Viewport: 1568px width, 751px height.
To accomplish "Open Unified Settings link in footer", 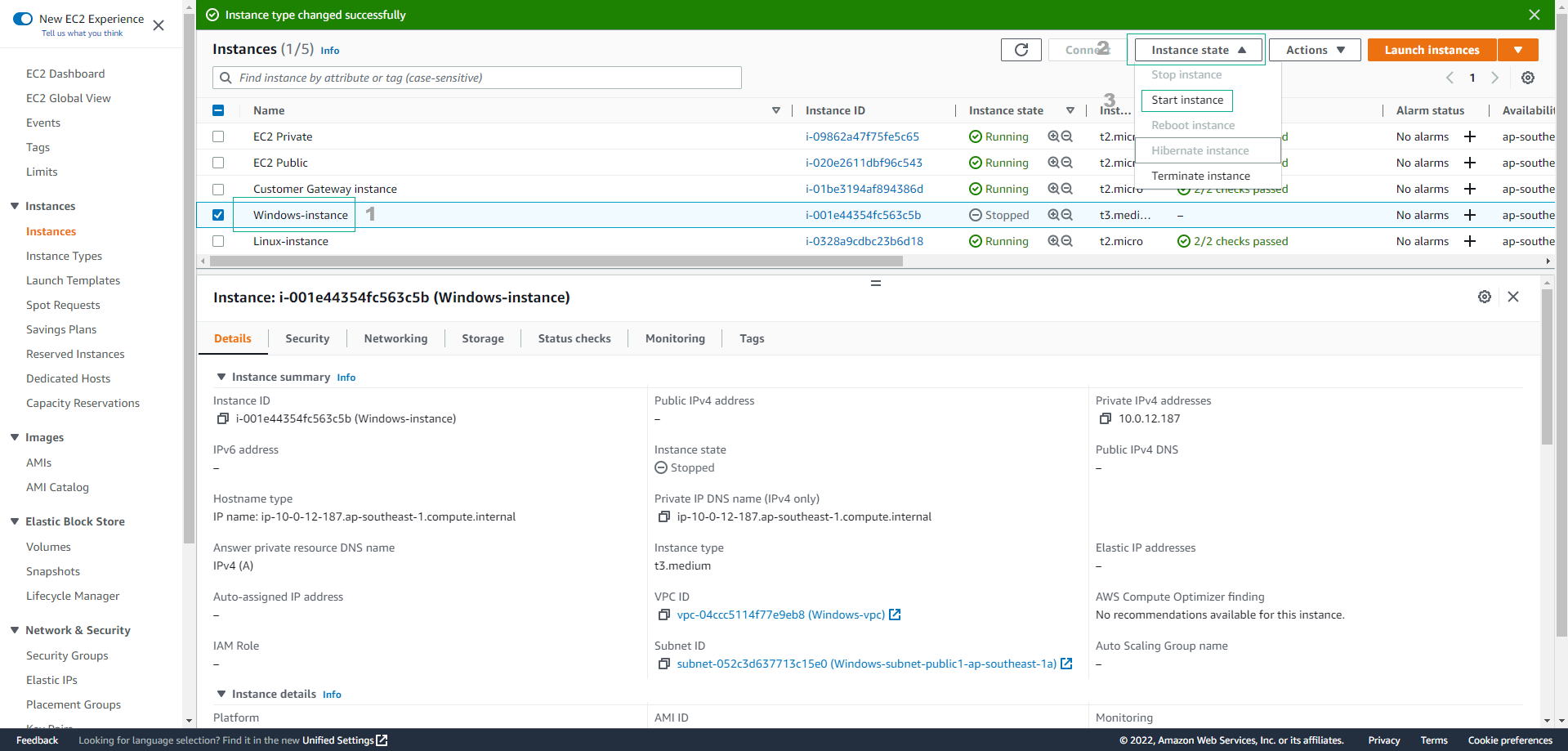I will click(x=345, y=740).
